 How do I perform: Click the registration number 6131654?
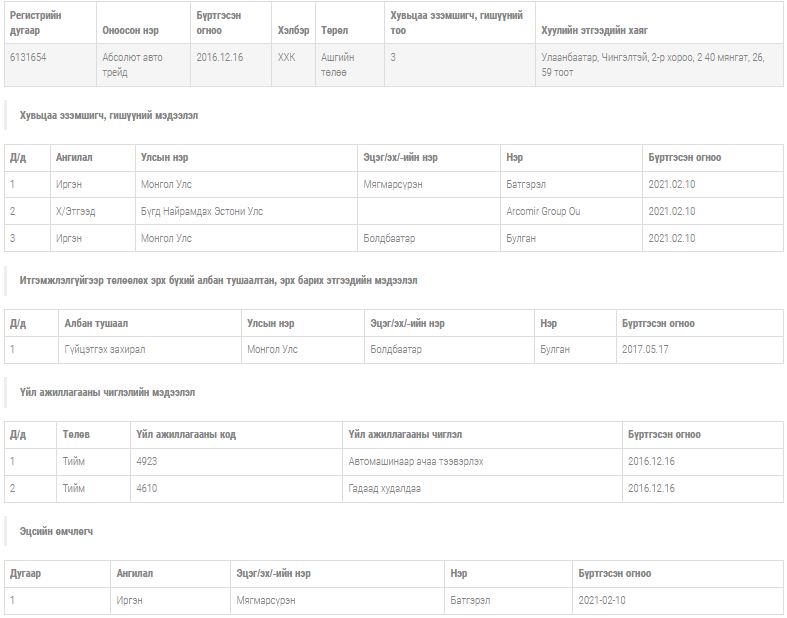[28, 58]
